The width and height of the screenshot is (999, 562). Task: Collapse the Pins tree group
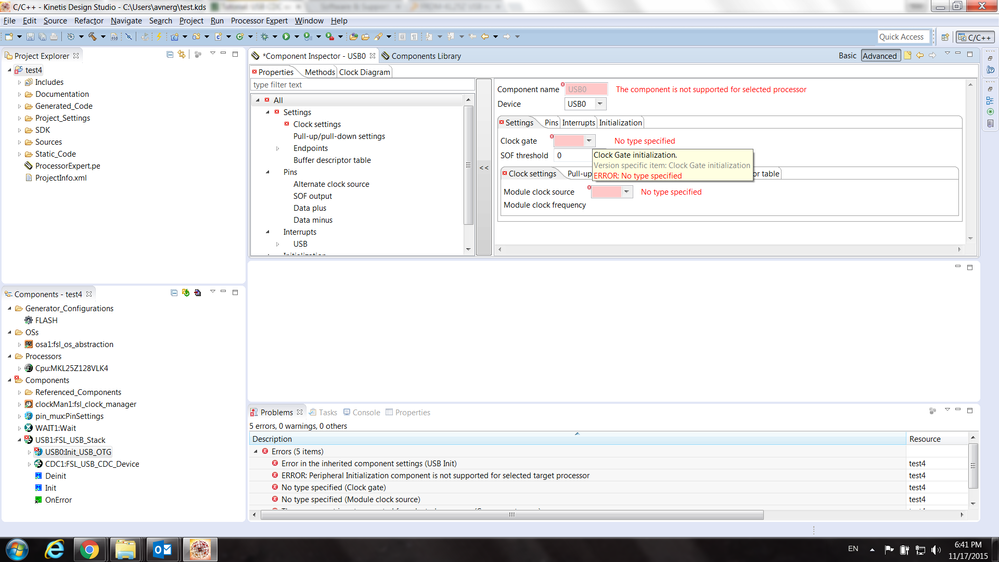(x=268, y=172)
